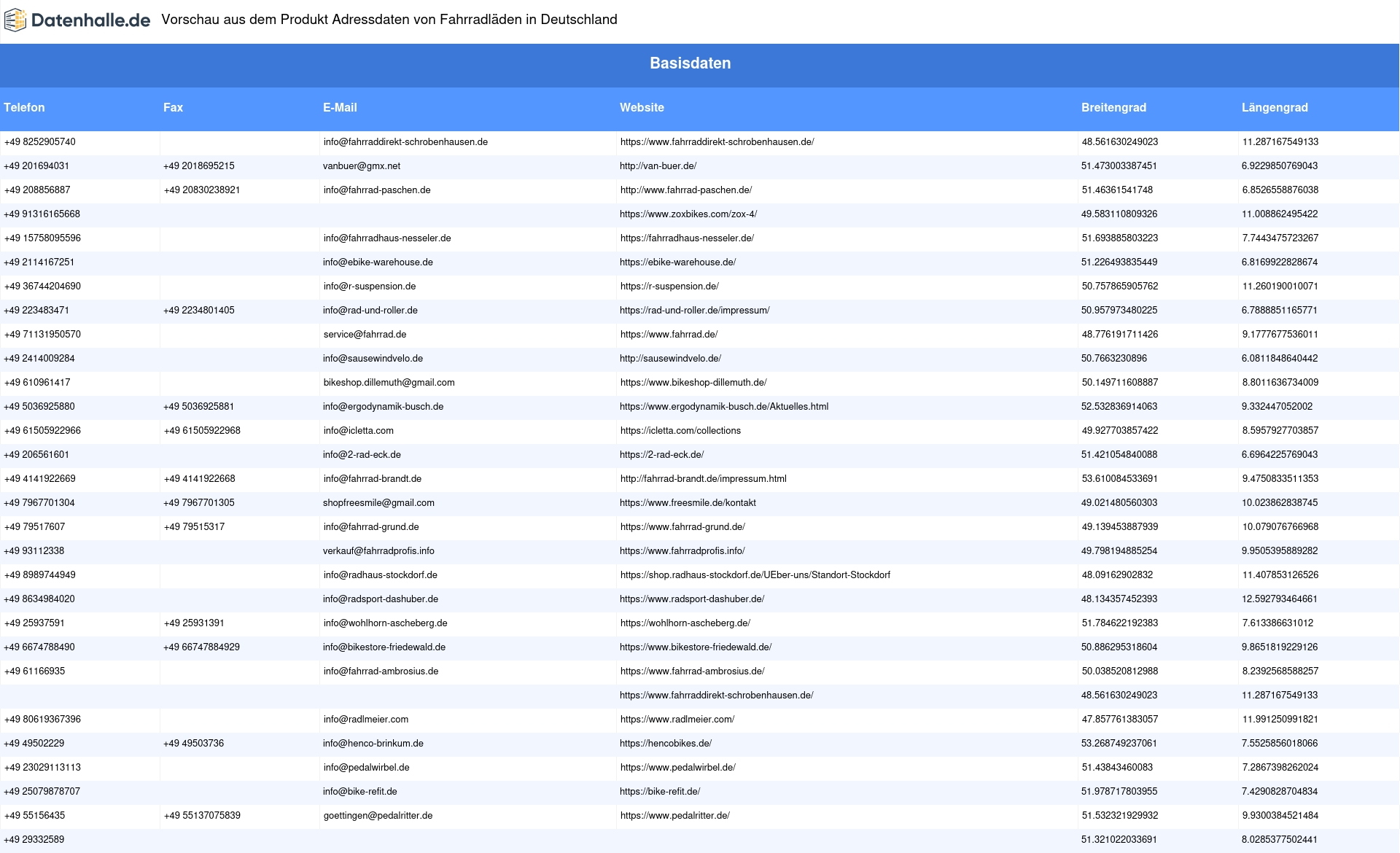1400x853 pixels.
Task: Select latitude 50.7663230896
Action: pyautogui.click(x=1114, y=359)
